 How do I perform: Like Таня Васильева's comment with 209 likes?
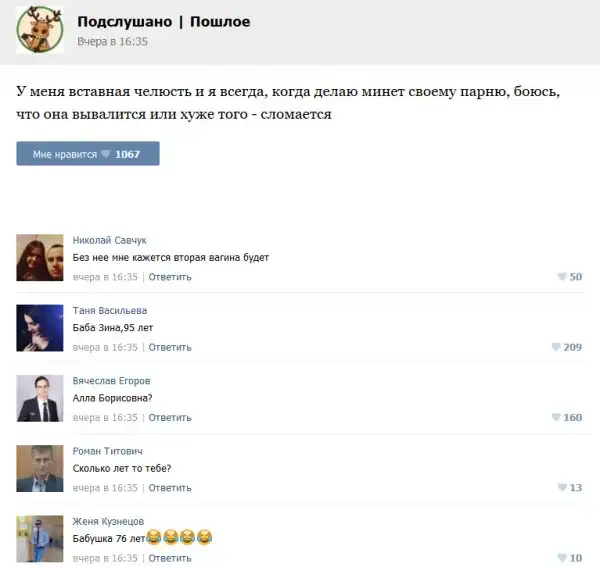(x=556, y=347)
